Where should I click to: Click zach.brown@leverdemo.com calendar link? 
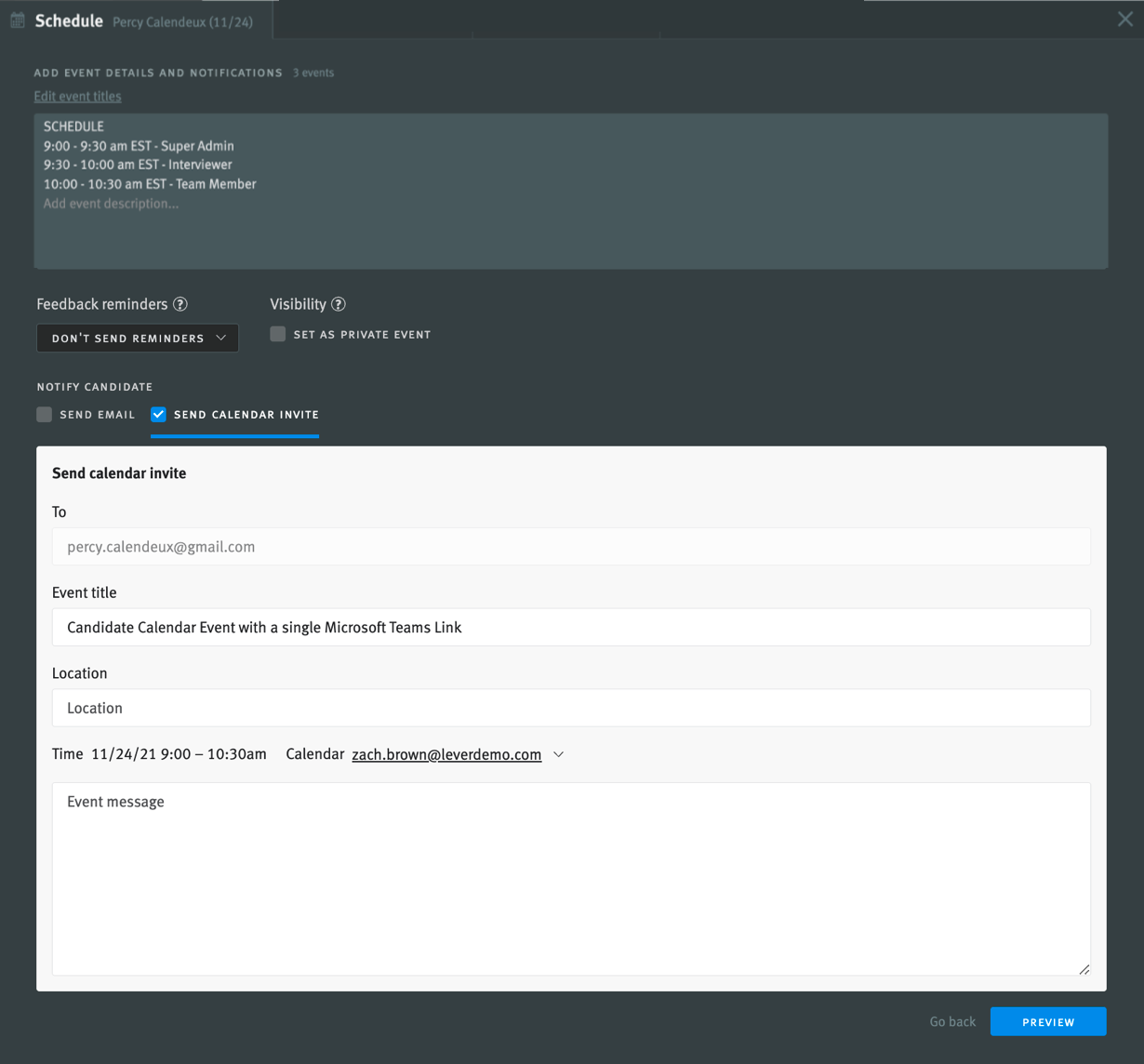tap(446, 754)
